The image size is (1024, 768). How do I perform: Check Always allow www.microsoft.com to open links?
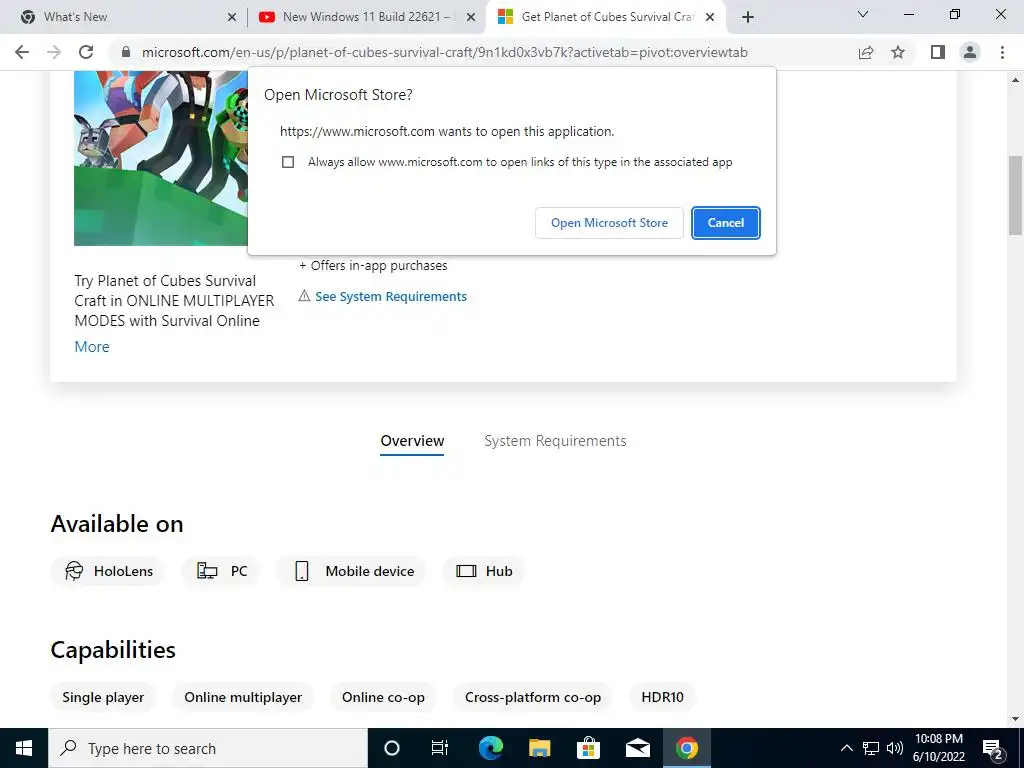click(288, 162)
